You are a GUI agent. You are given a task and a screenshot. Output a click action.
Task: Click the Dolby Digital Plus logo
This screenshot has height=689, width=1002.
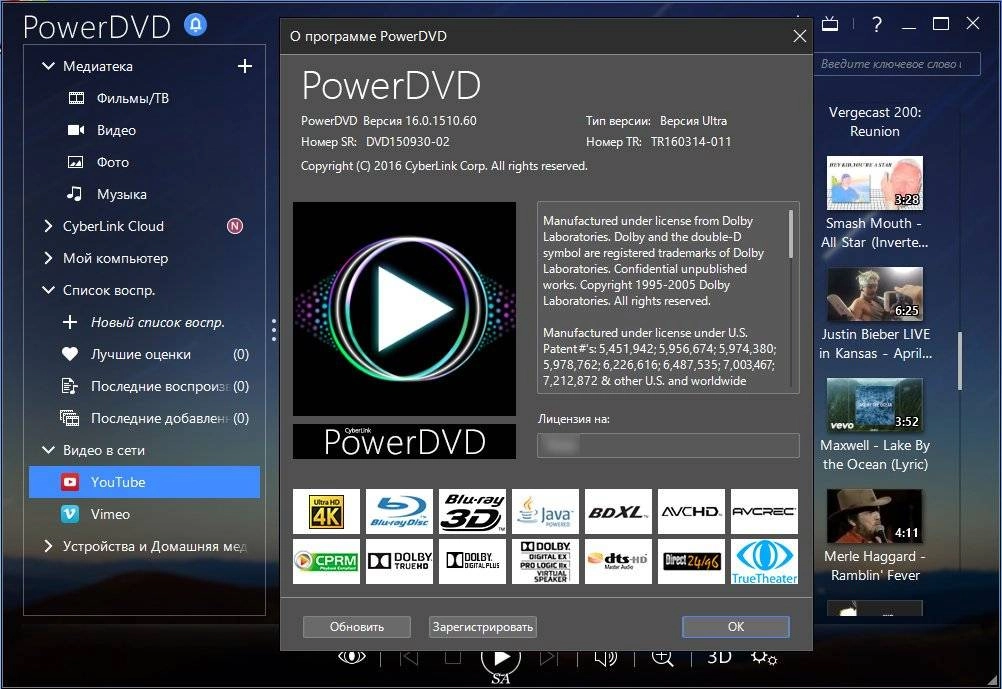click(x=472, y=561)
